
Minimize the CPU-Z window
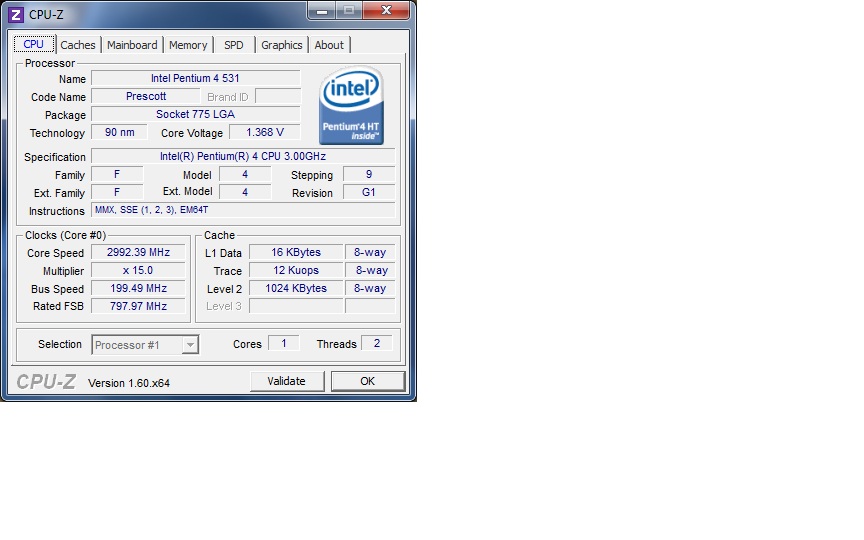click(x=322, y=10)
